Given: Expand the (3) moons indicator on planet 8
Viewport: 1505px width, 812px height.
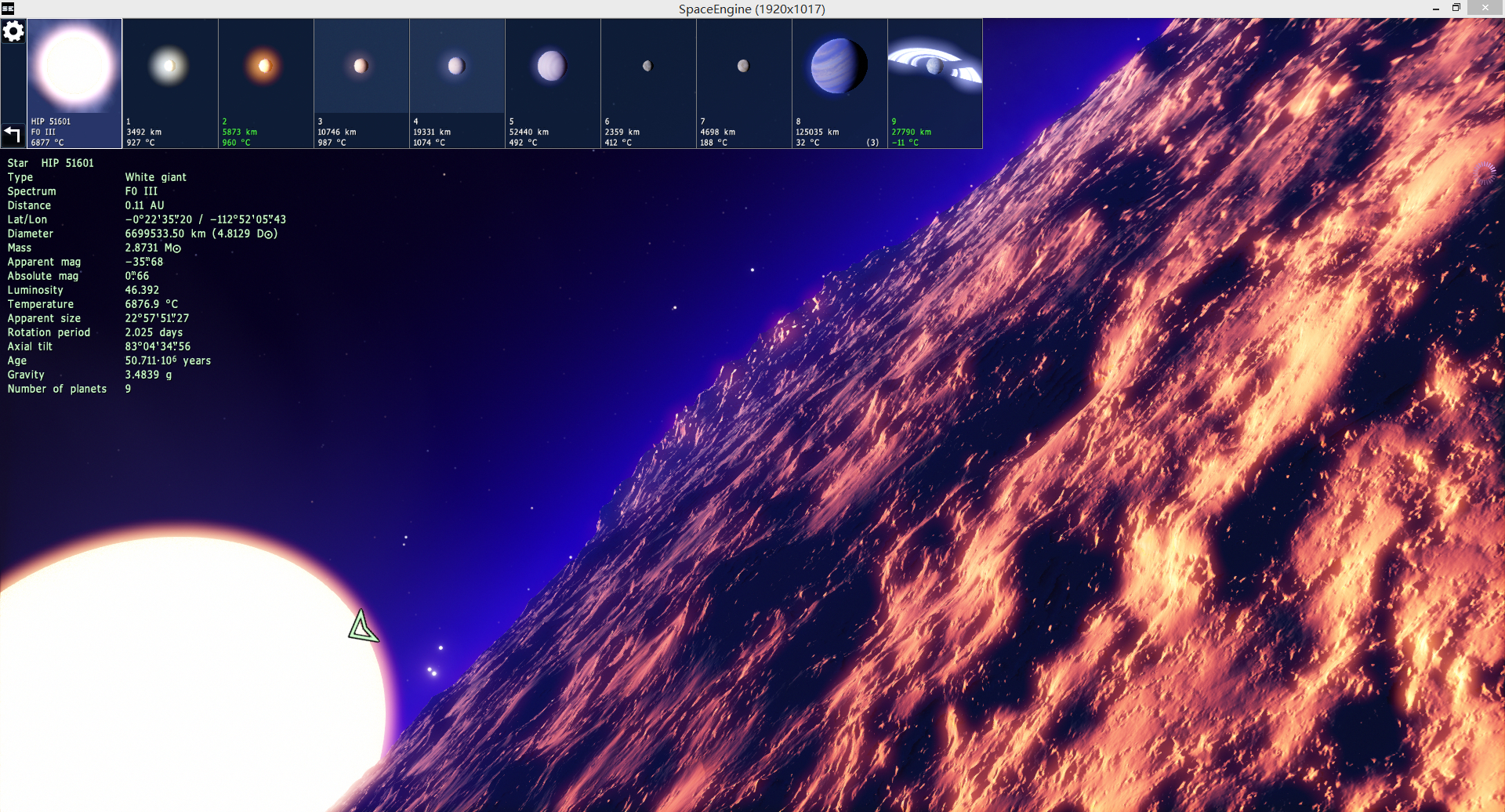Looking at the screenshot, I should (872, 143).
